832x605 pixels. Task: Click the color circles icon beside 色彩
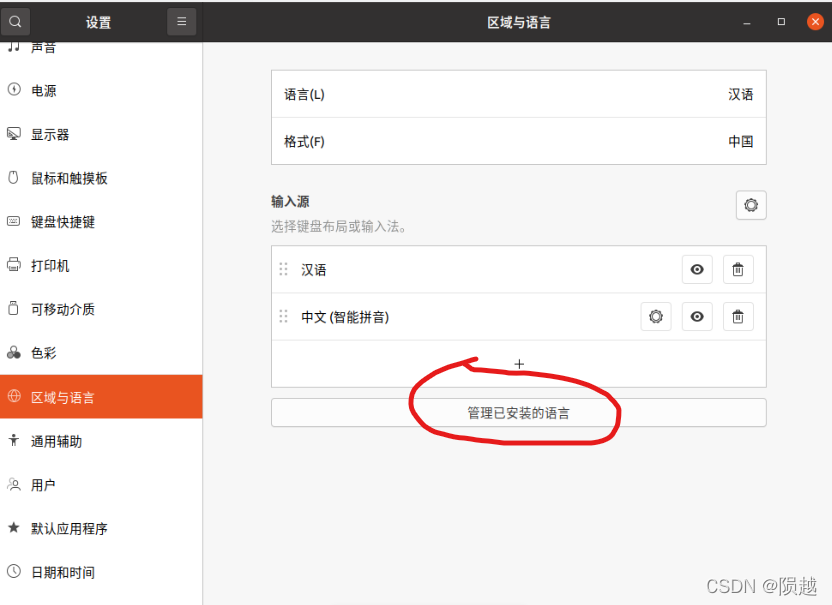(14, 352)
